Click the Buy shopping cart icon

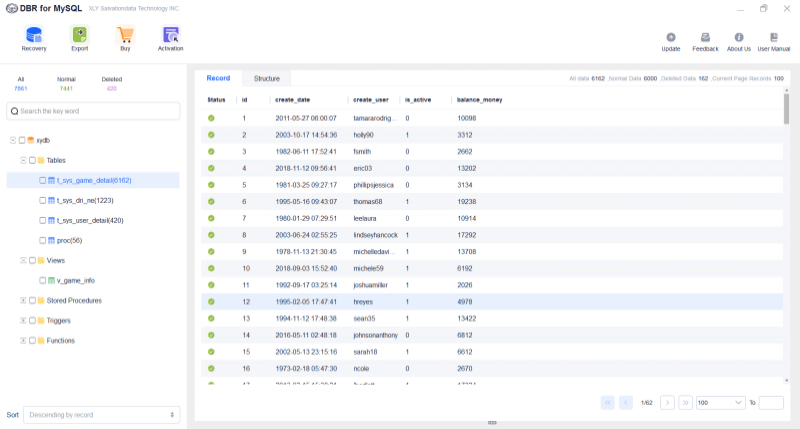125,36
